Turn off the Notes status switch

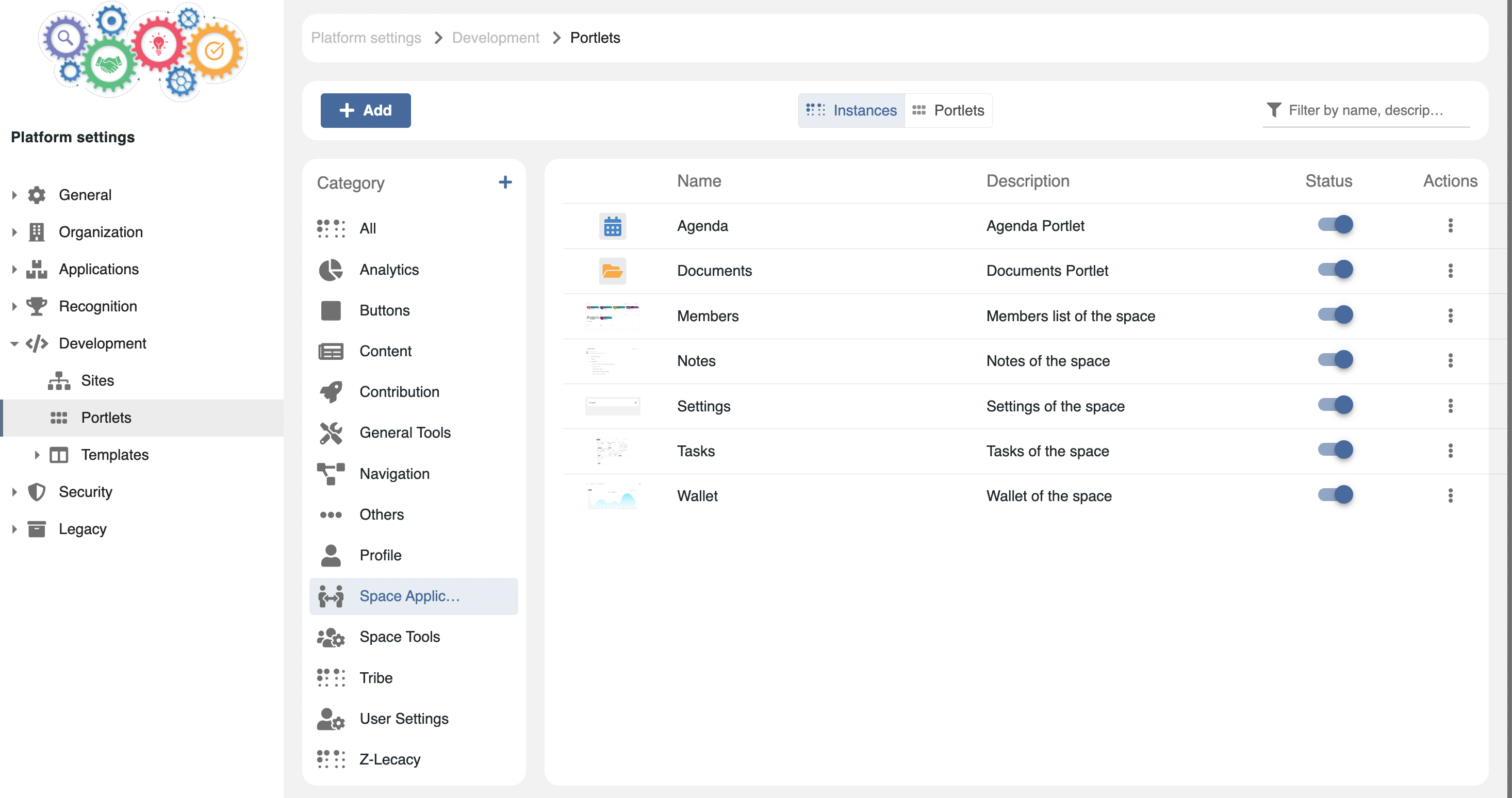1335,360
